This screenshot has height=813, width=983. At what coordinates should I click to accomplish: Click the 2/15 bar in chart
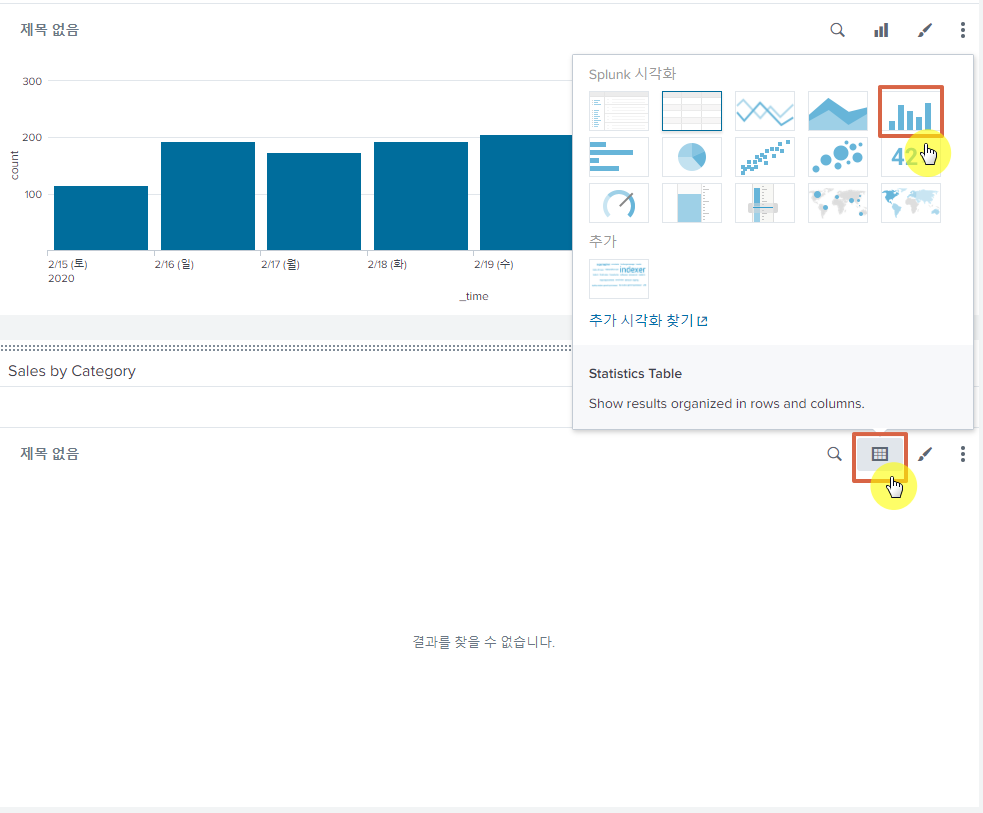[101, 218]
